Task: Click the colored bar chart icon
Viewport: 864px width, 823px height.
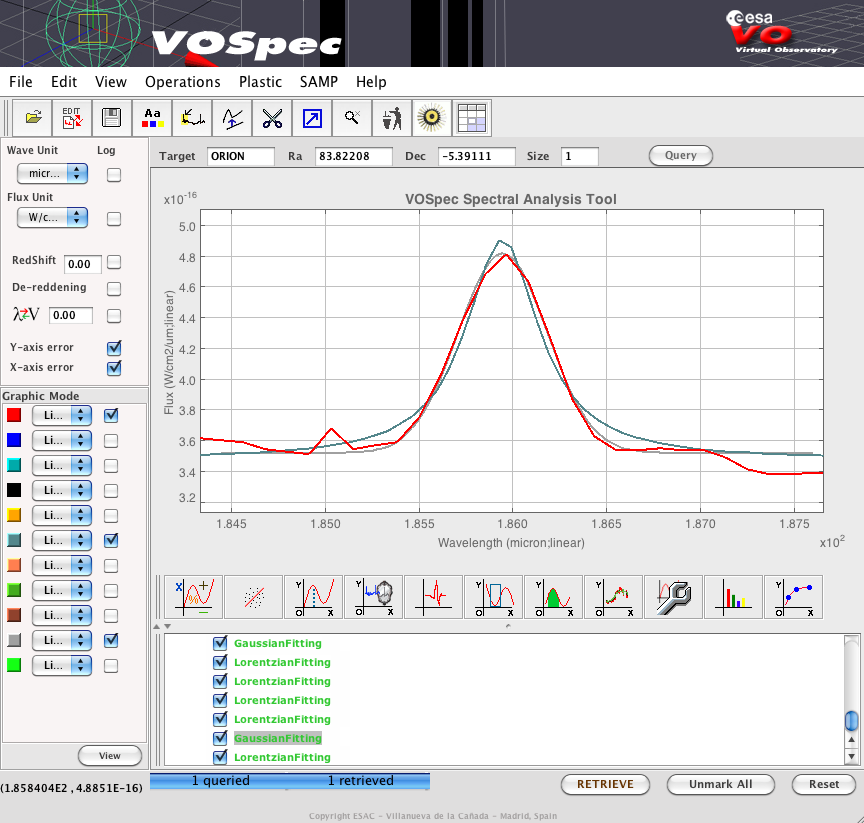Action: pos(734,597)
